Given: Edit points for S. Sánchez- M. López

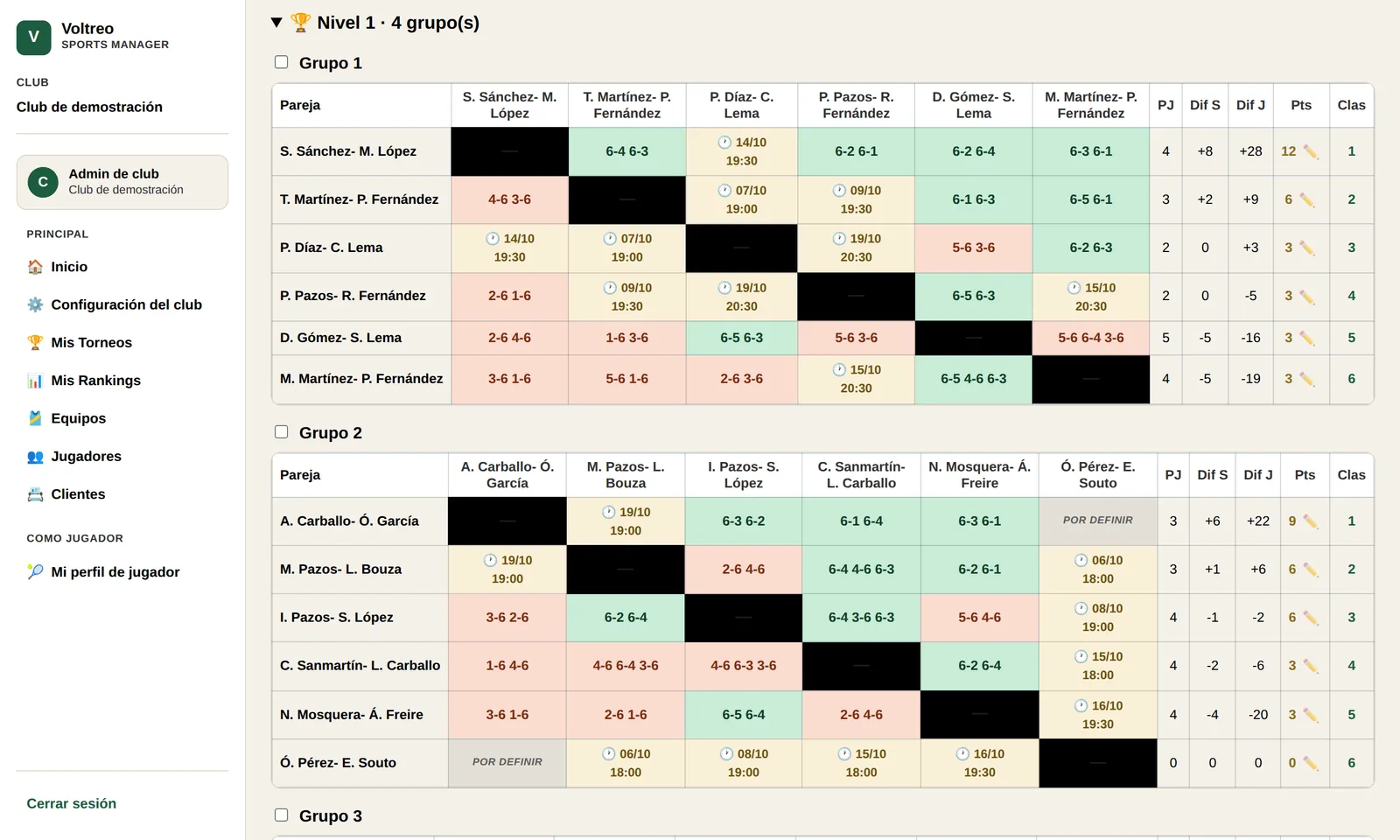Looking at the screenshot, I should [x=1310, y=151].
